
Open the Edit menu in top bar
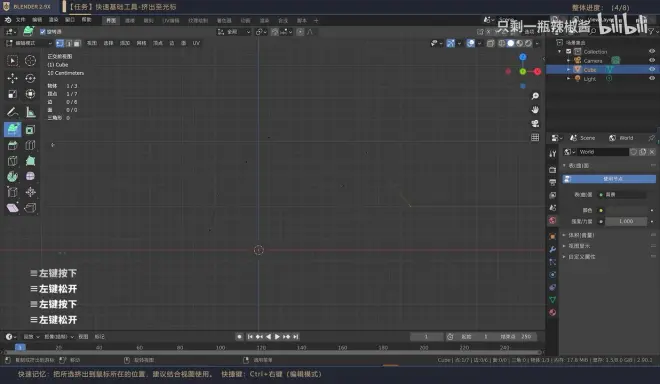click(37, 20)
